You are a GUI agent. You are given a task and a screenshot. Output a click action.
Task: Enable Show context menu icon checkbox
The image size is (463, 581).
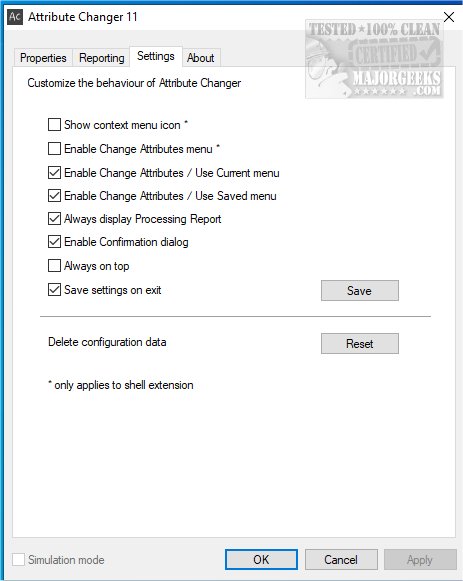tap(54, 124)
